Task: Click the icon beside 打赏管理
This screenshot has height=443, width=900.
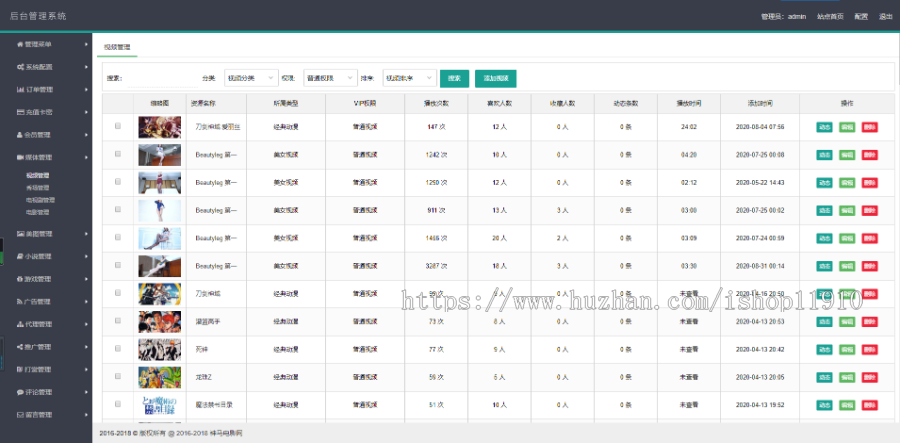Action: pos(20,370)
